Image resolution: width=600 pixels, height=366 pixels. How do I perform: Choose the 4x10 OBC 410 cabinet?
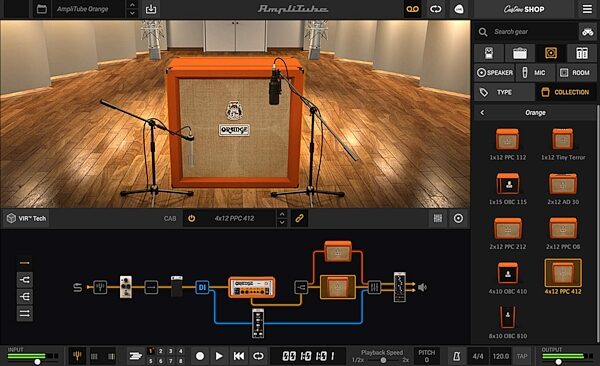click(x=507, y=278)
